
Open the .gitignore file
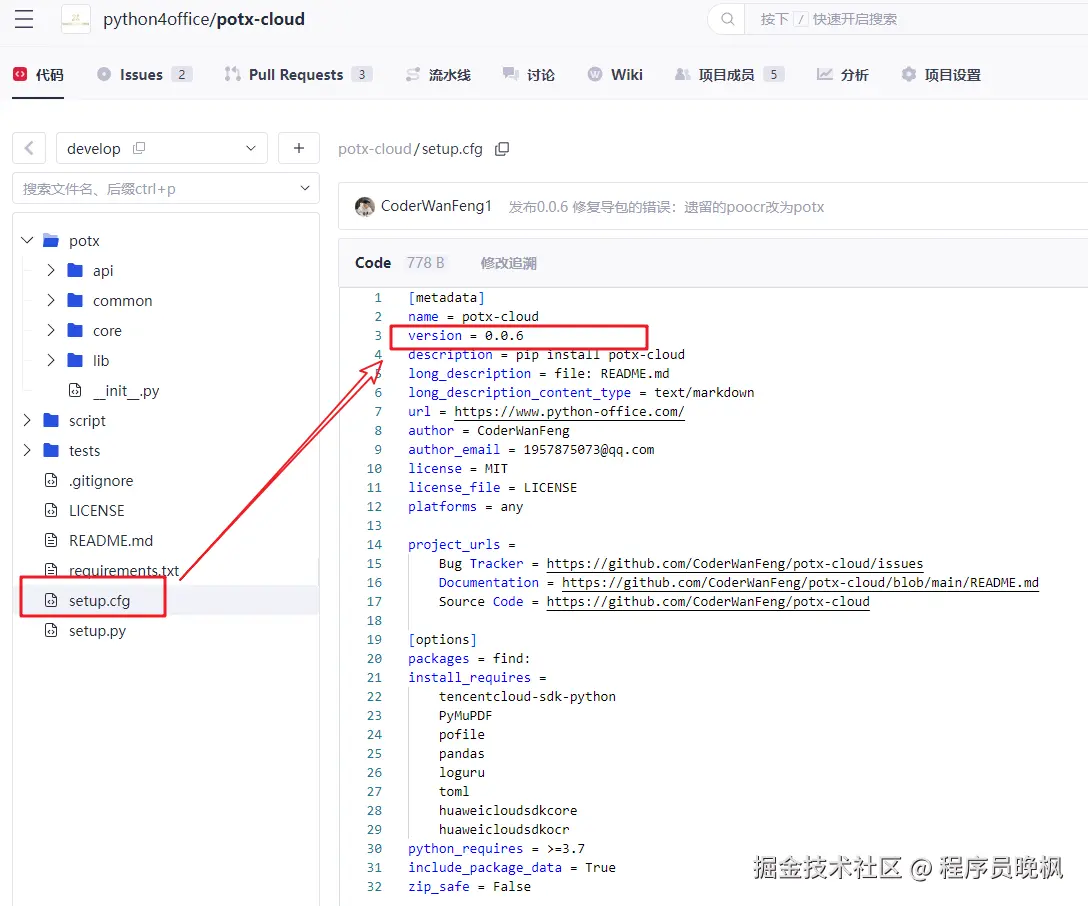coord(101,480)
